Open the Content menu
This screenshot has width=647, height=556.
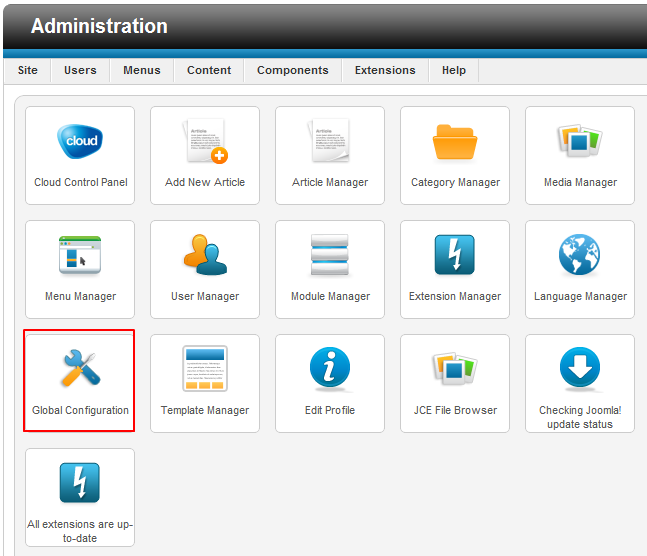pos(209,71)
